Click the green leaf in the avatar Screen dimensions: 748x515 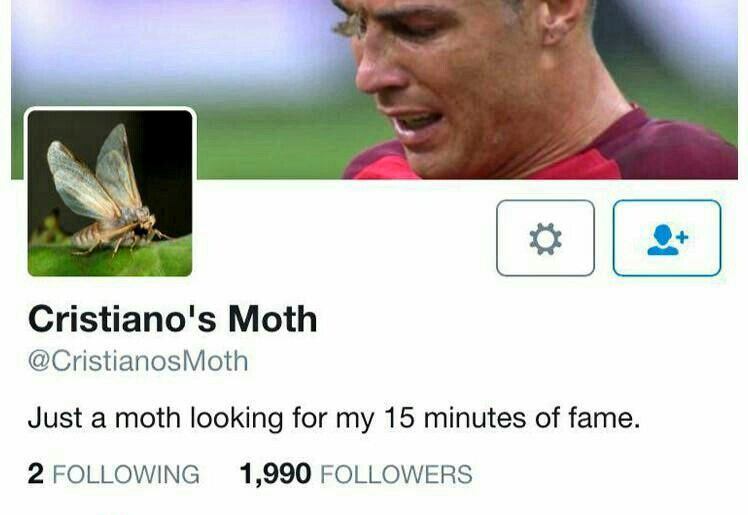click(110, 260)
